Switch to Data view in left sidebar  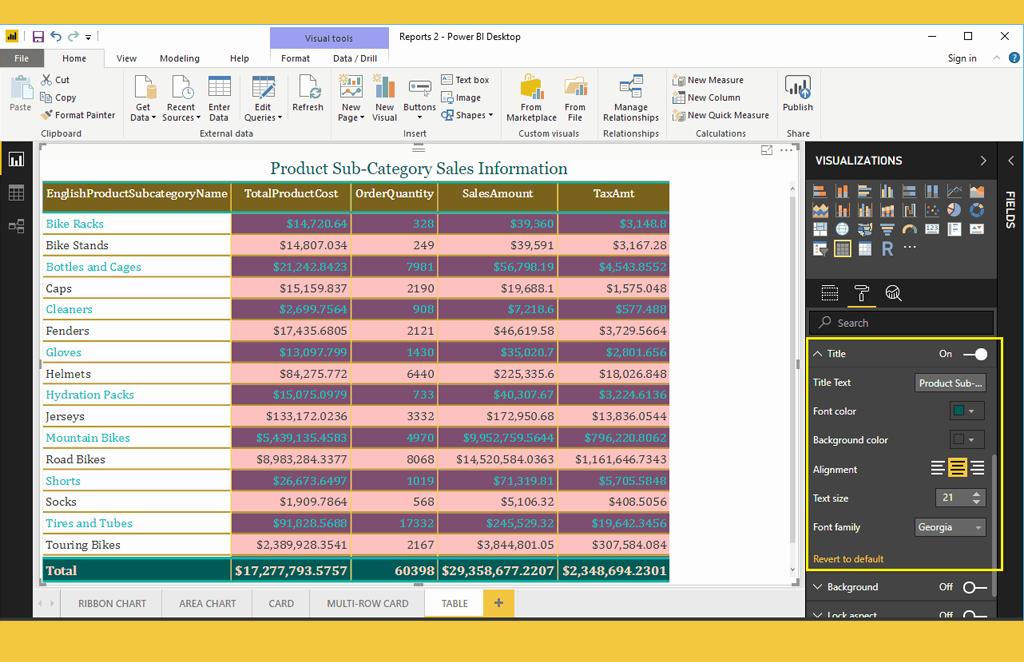pos(16,193)
